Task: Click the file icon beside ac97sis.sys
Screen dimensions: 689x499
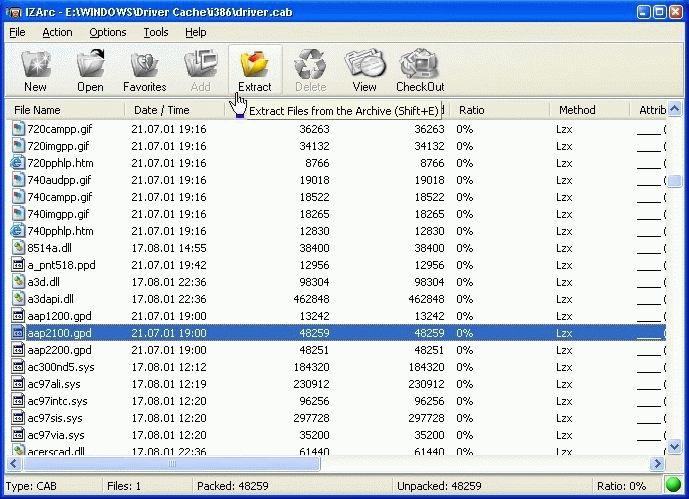Action: pos(18,418)
